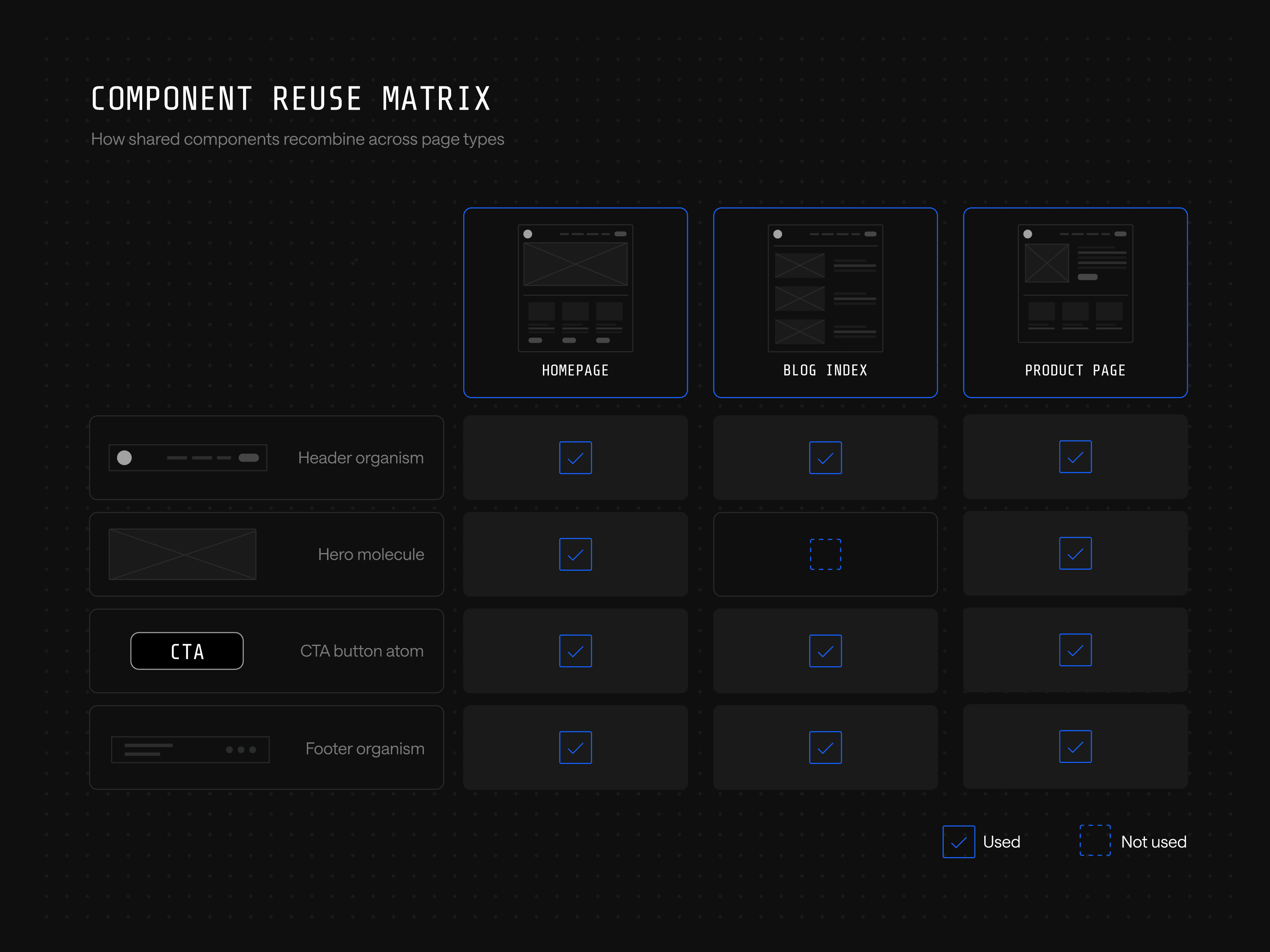Toggle Footer organism checkbox for Blog Index

825,747
